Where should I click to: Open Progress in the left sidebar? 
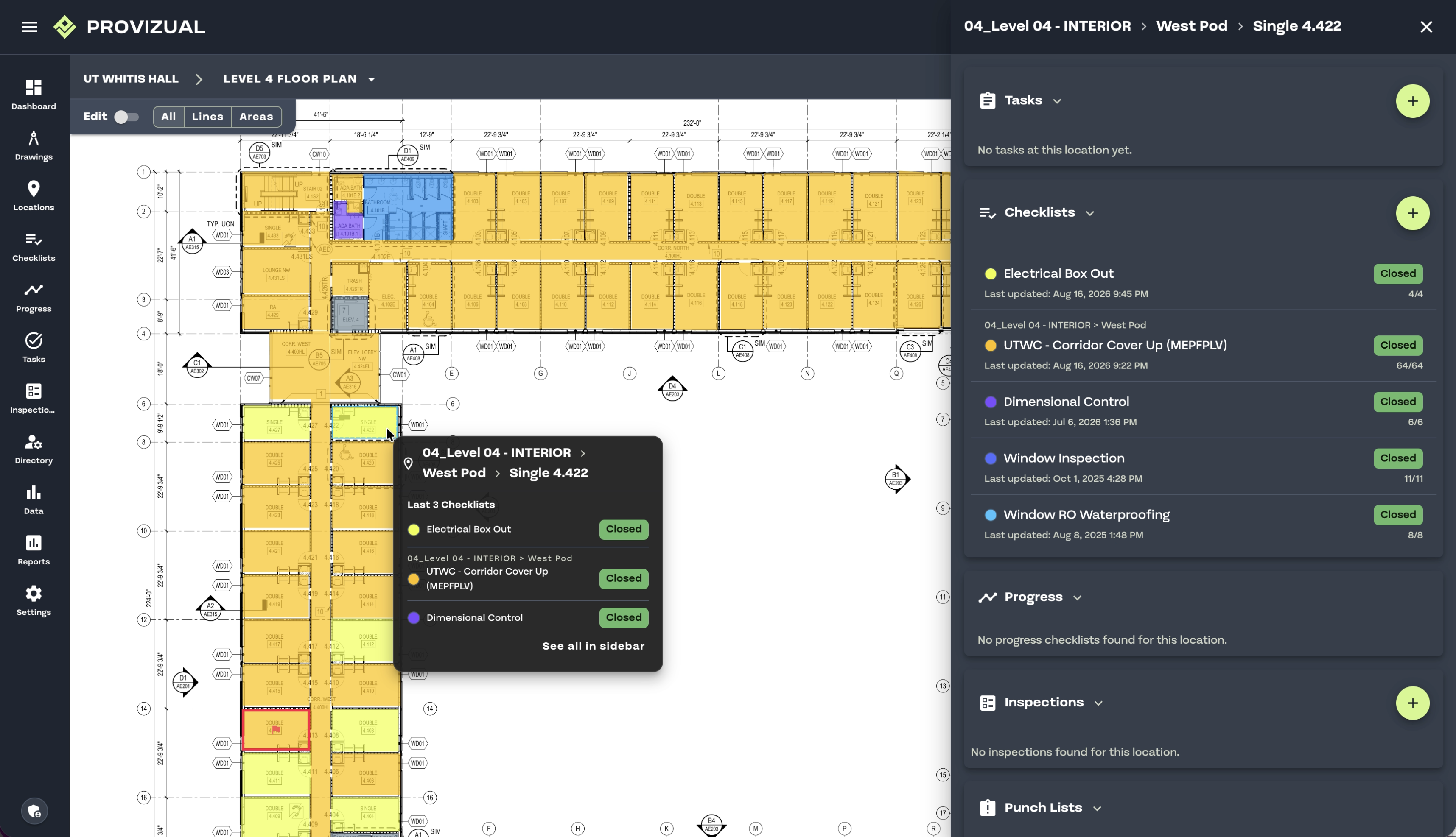[34, 297]
